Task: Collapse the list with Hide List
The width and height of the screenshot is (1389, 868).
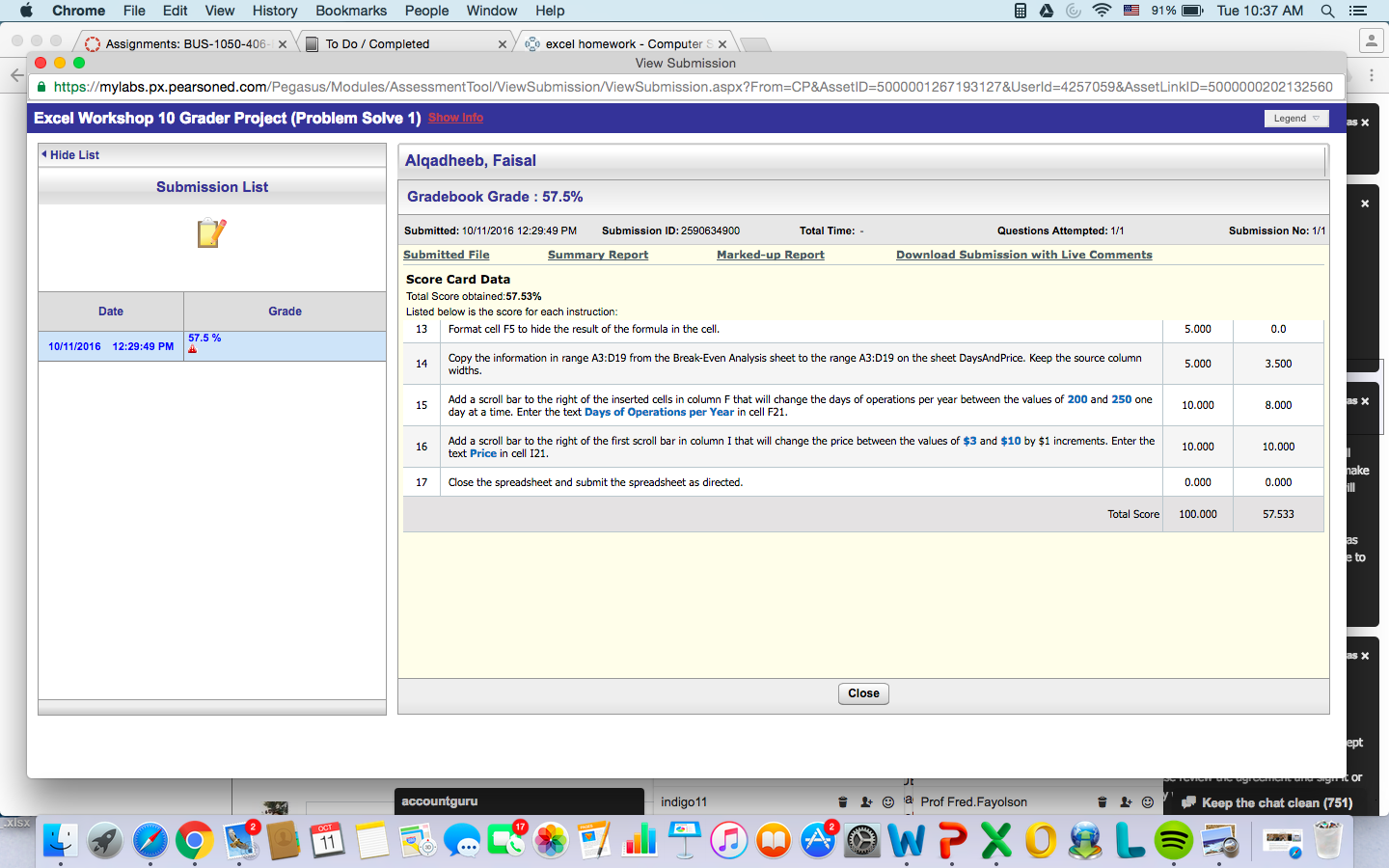Action: pyautogui.click(x=70, y=154)
